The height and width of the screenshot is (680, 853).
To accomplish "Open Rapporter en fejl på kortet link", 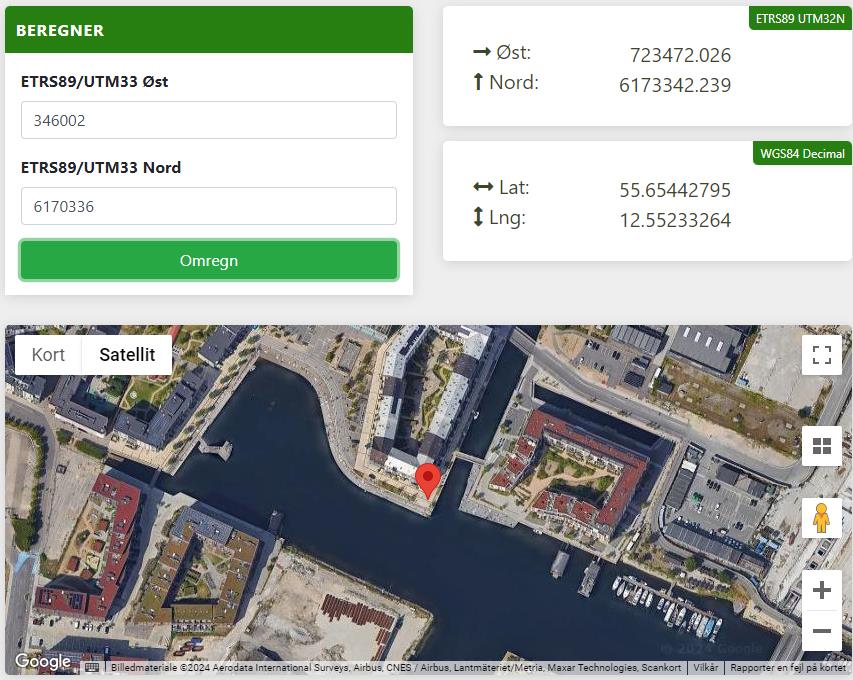I will [x=788, y=667].
